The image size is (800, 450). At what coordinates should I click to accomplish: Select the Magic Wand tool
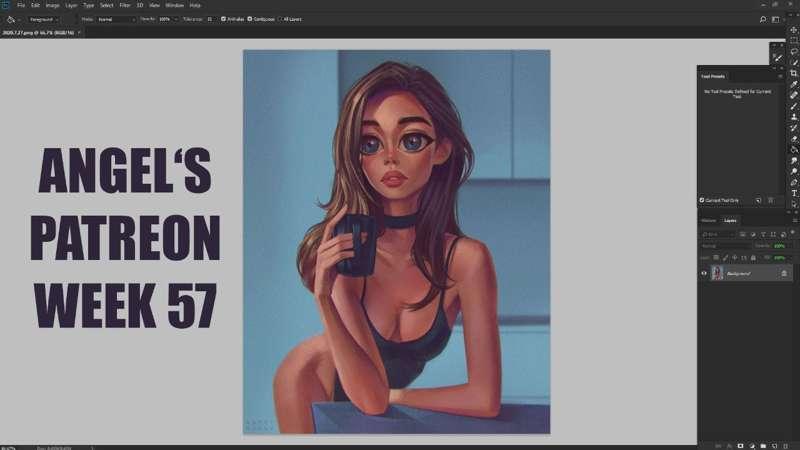point(794,62)
